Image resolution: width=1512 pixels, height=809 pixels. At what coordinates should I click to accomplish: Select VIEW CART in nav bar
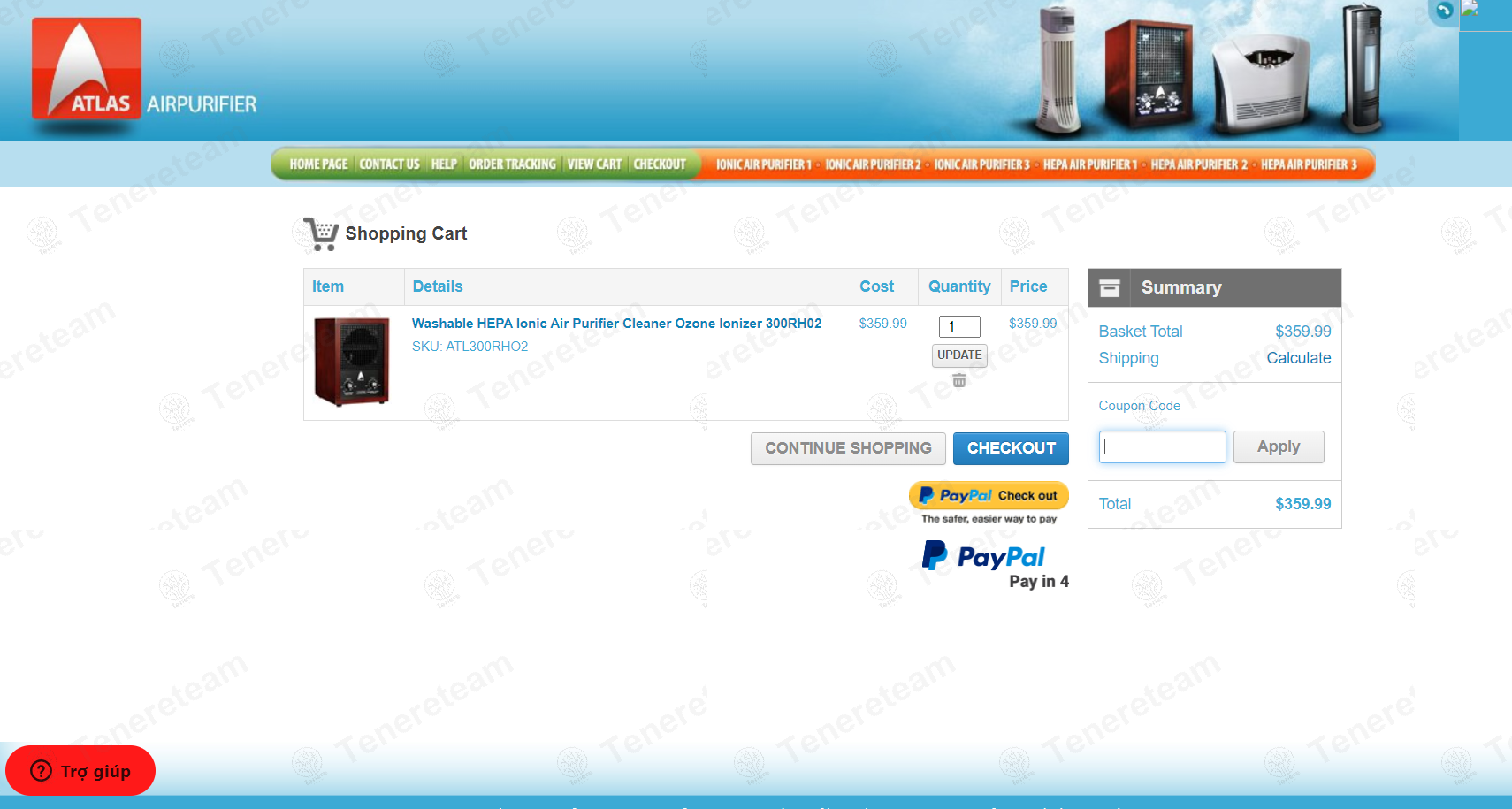594,164
